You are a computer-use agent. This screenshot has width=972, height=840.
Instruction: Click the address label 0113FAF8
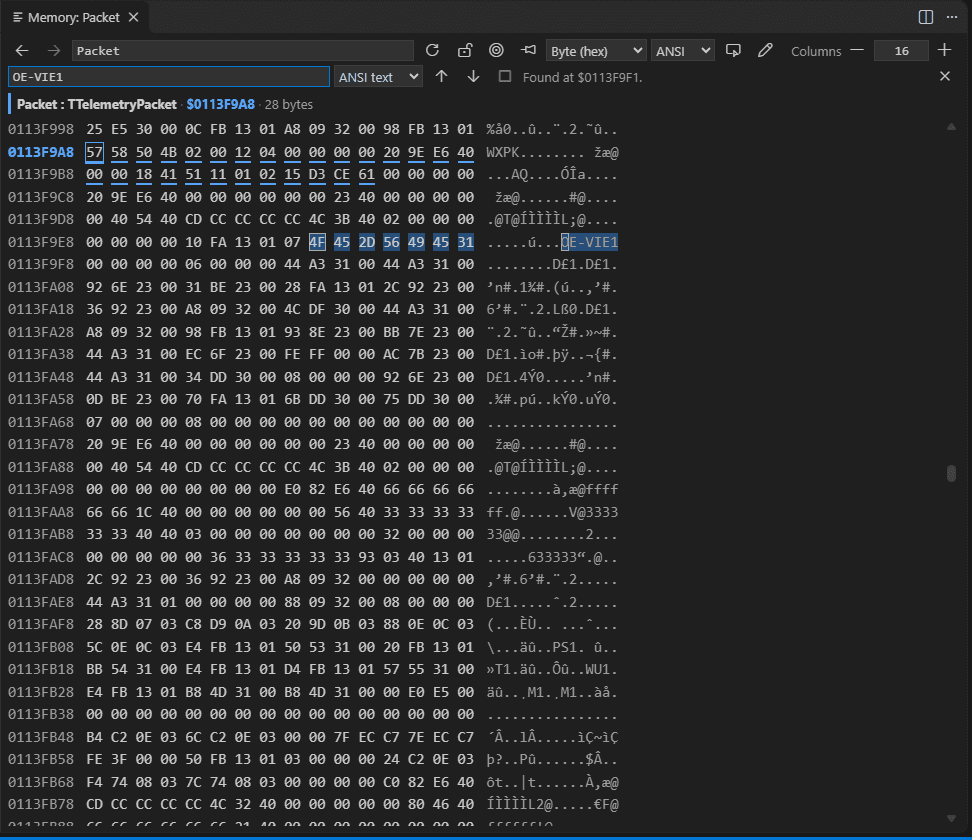(x=41, y=624)
